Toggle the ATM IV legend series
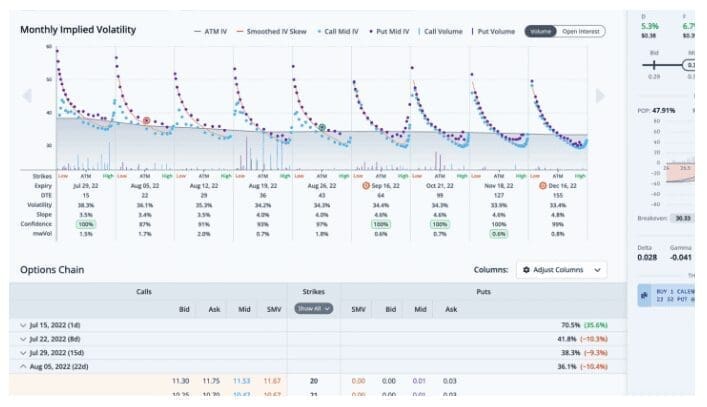 click(x=209, y=32)
